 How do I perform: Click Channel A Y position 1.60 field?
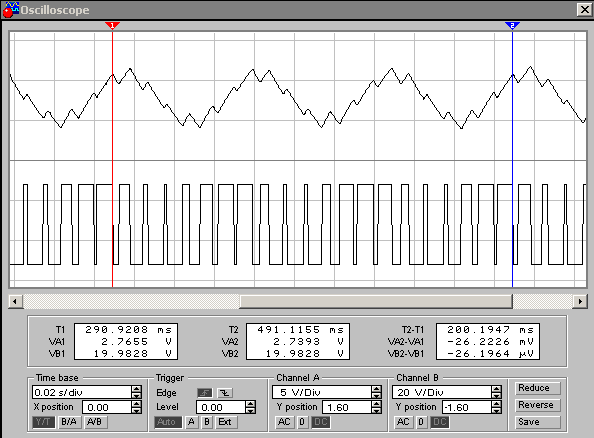pyautogui.click(x=347, y=407)
